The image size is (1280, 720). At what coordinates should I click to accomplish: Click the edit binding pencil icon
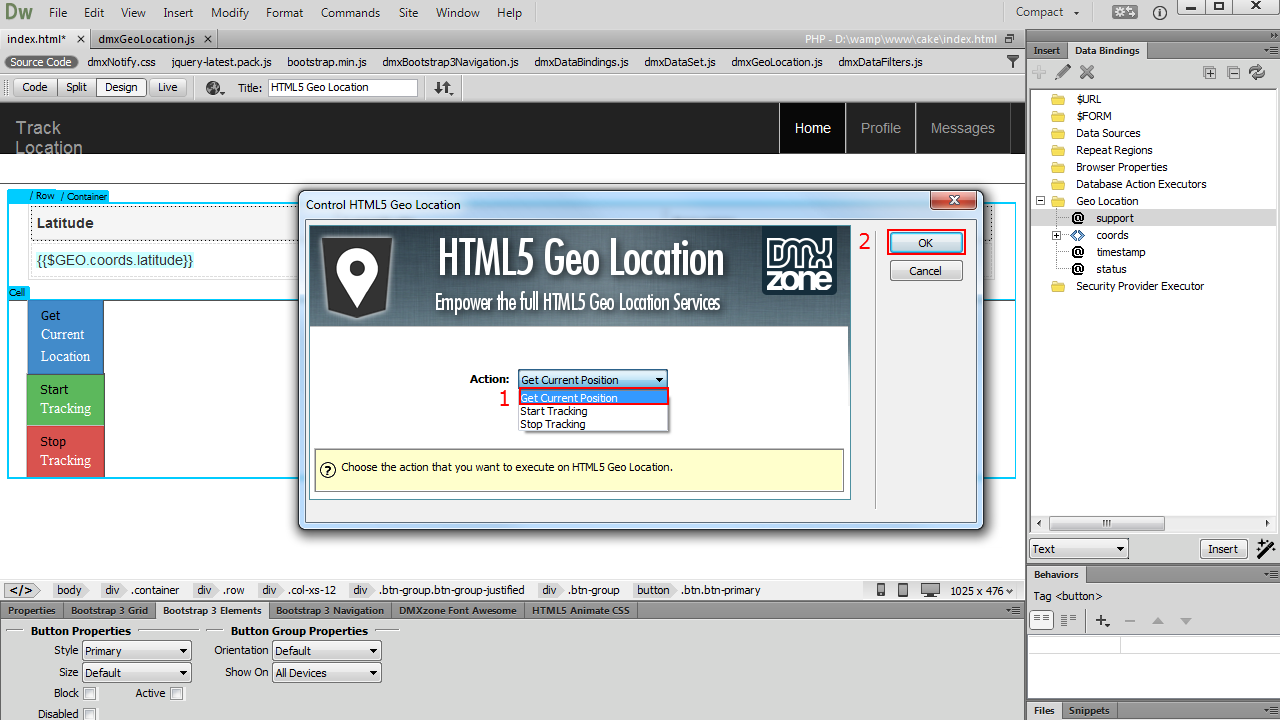click(1063, 72)
